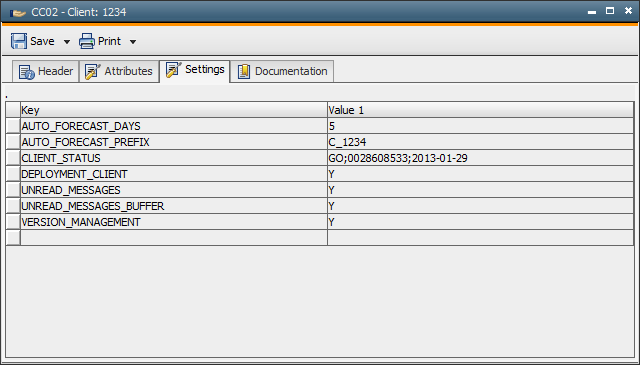Click the Value 1 column header

coord(480,110)
